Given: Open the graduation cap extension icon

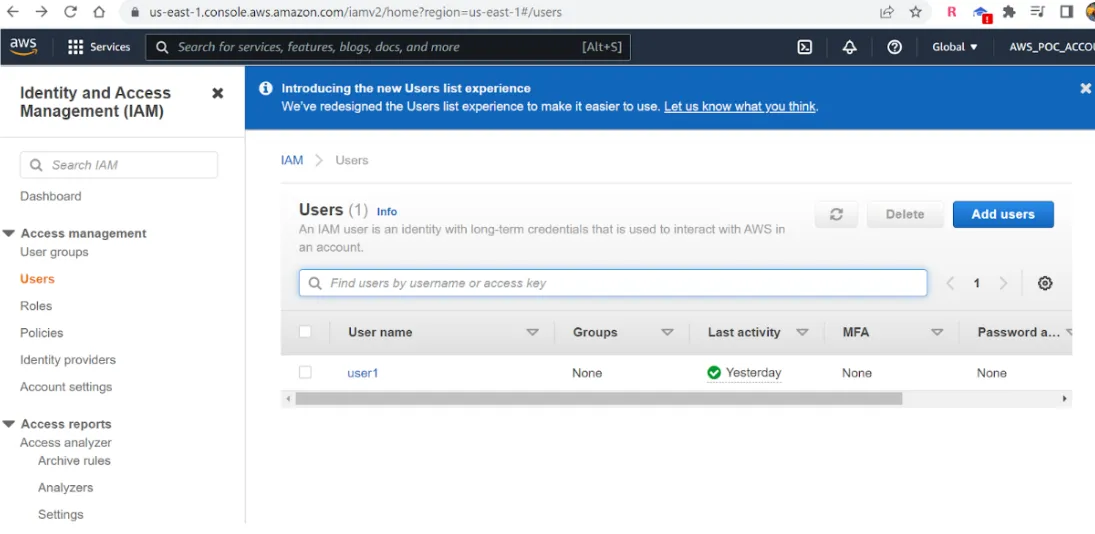Looking at the screenshot, I should pyautogui.click(x=981, y=13).
